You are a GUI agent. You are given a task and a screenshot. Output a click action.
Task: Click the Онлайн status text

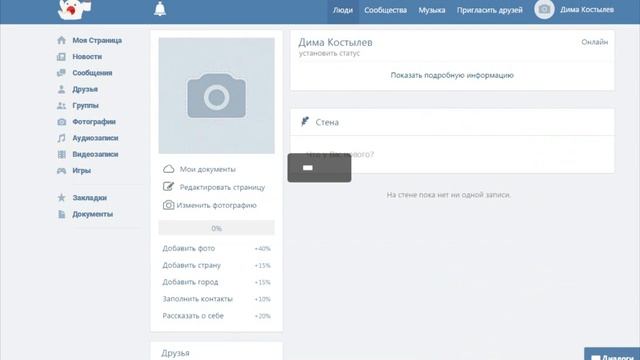click(595, 42)
